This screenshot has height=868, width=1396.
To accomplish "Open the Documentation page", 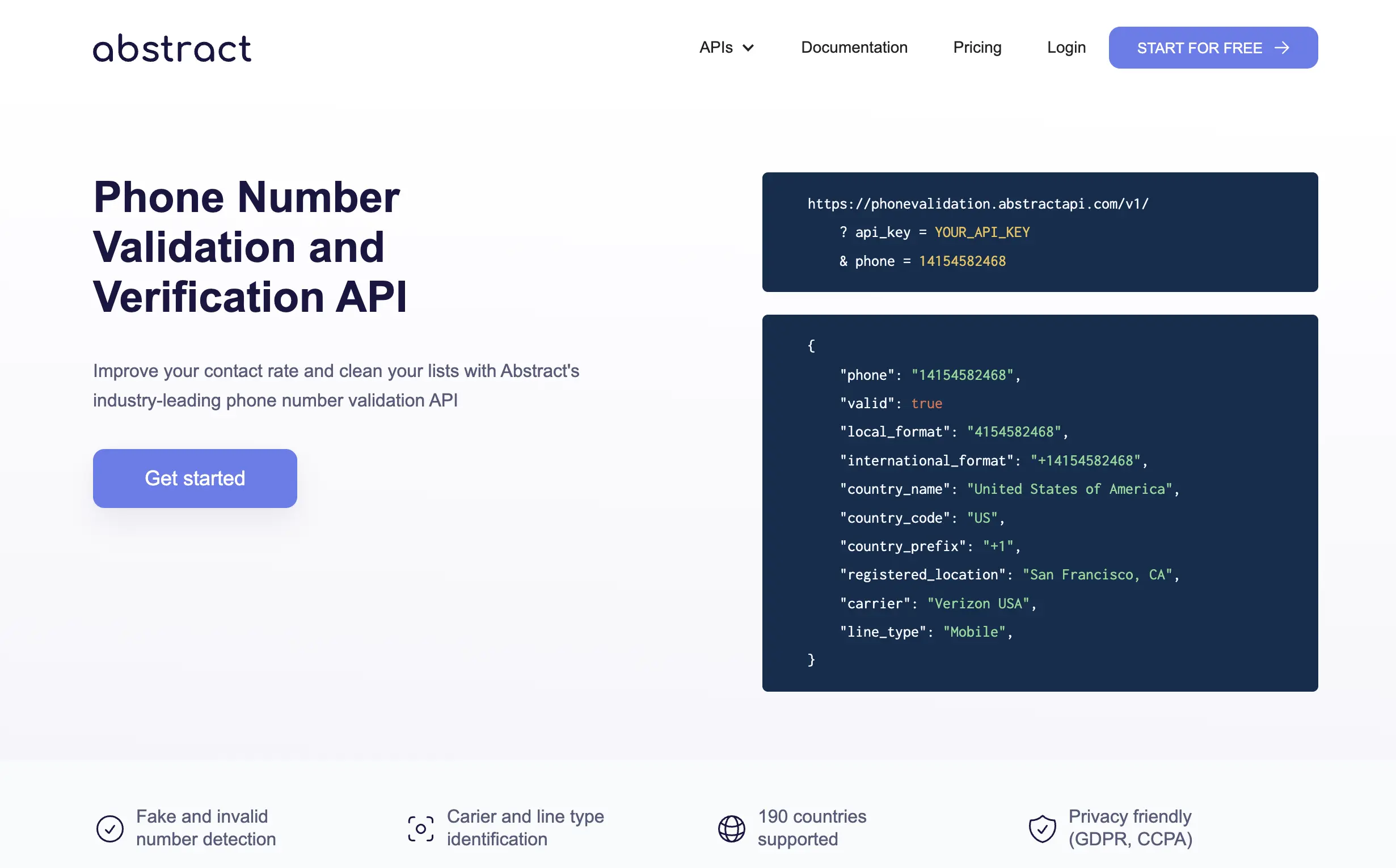I will [x=854, y=48].
